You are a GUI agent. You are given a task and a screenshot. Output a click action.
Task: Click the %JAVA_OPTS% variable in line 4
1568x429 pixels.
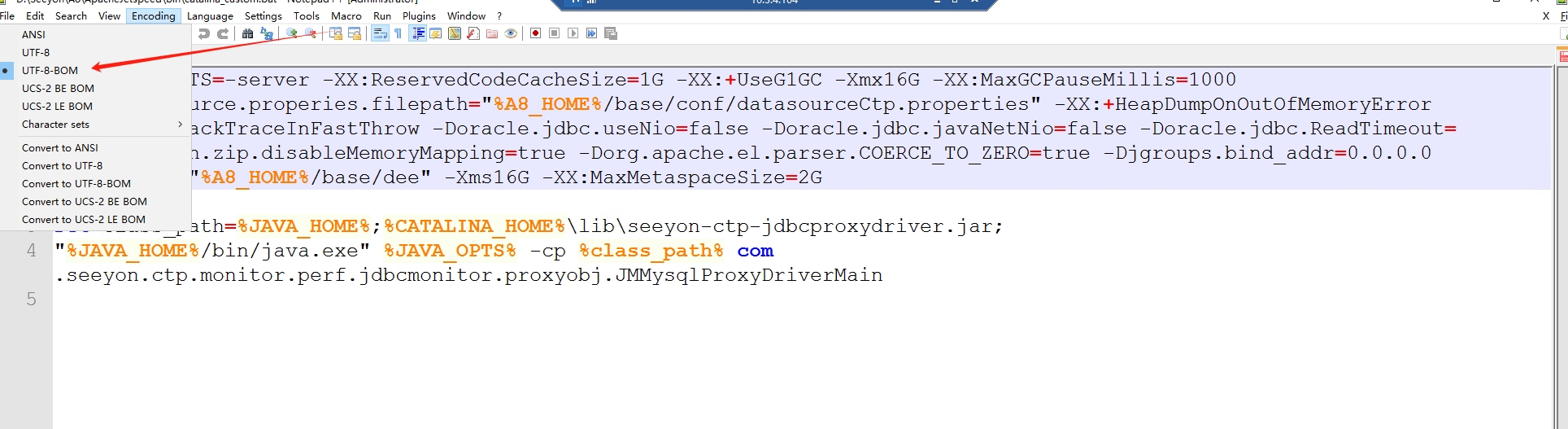pyautogui.click(x=450, y=251)
